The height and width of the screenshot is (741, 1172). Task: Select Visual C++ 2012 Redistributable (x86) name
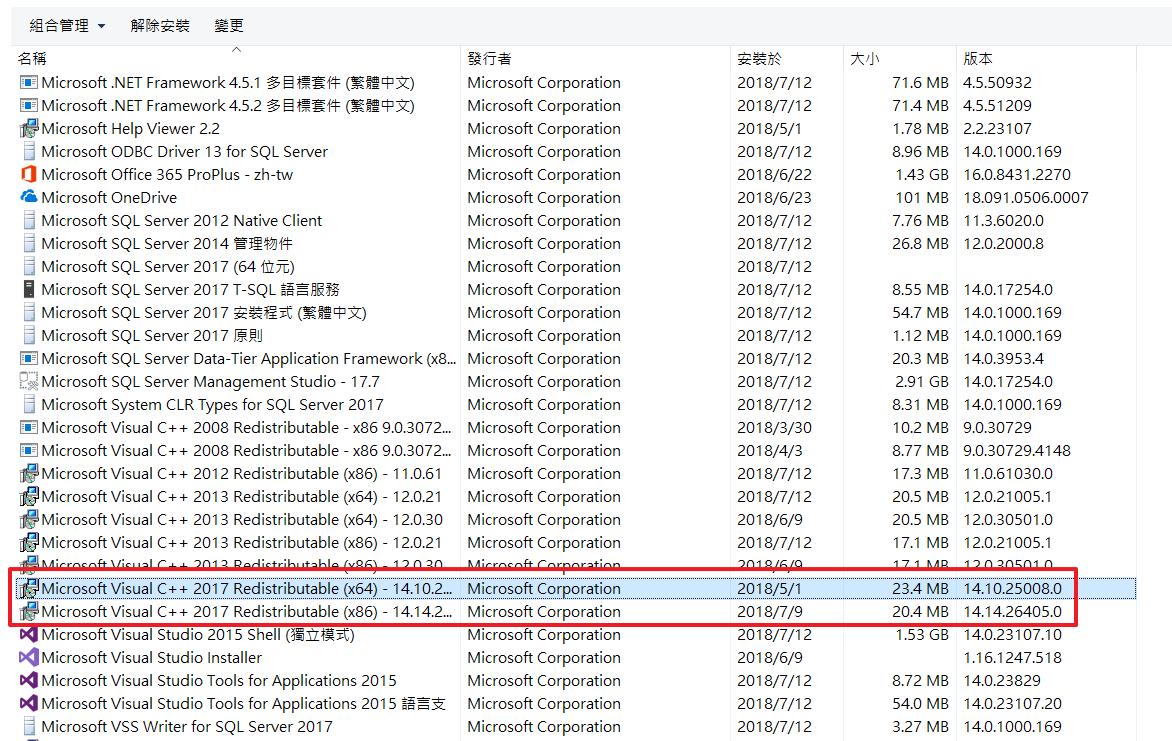pyautogui.click(x=241, y=473)
